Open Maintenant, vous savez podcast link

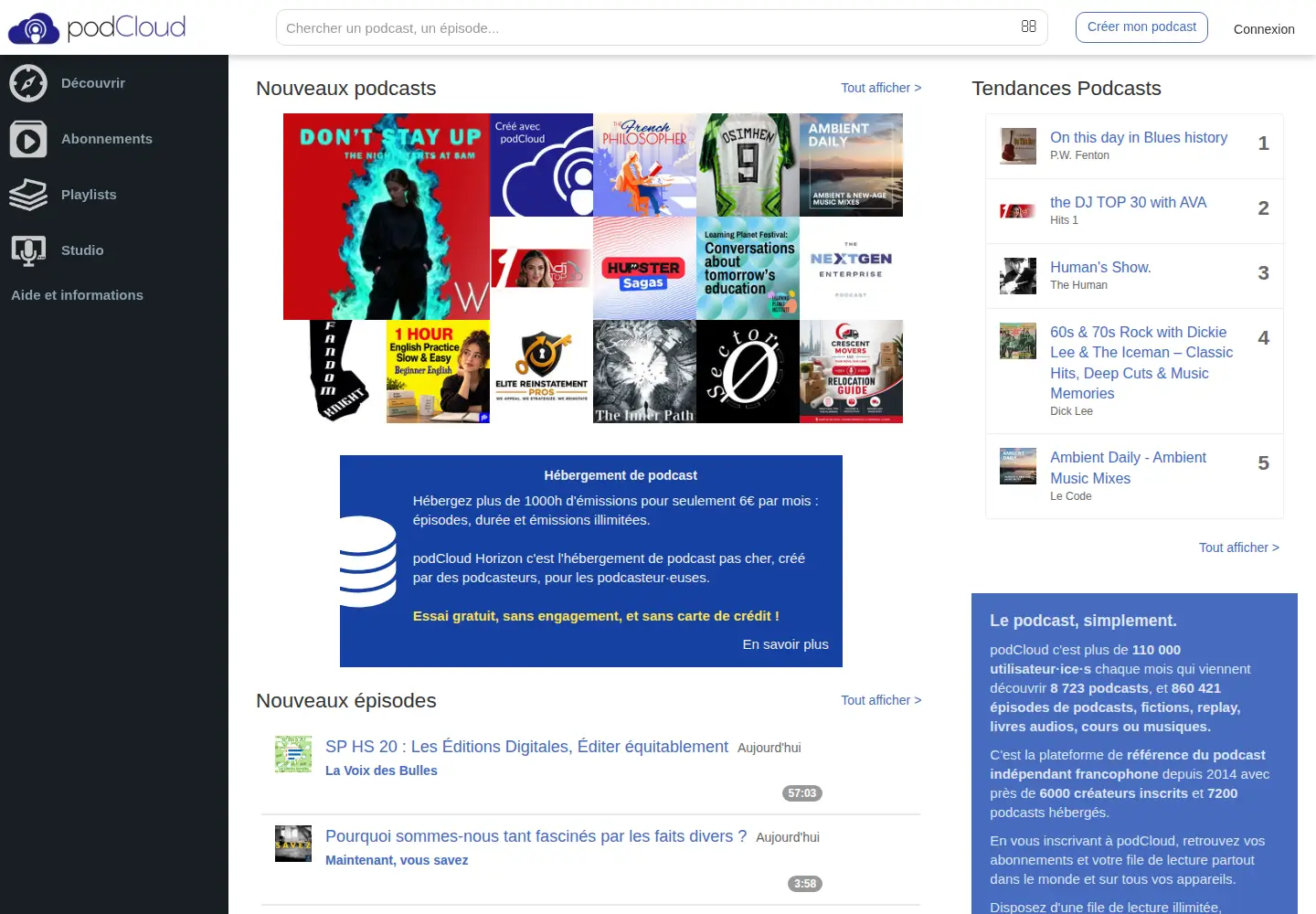(x=397, y=860)
